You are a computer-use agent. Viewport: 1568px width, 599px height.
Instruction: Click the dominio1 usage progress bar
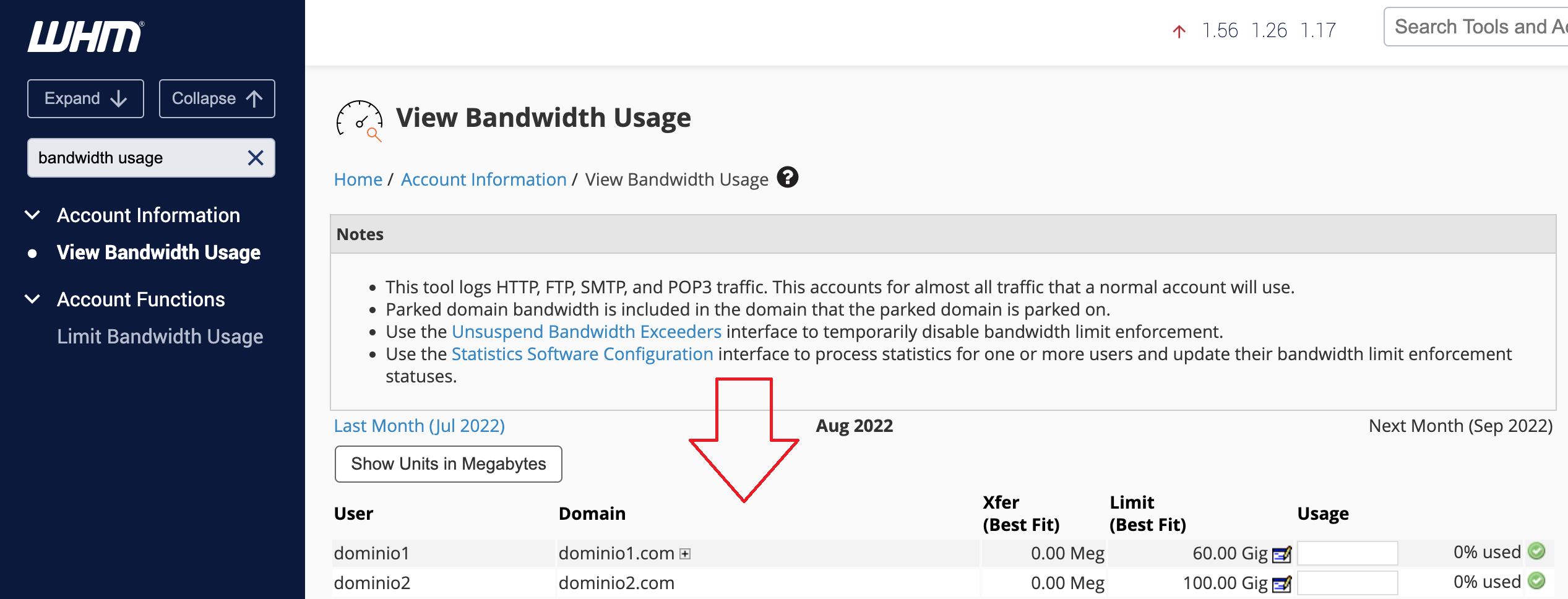1348,553
